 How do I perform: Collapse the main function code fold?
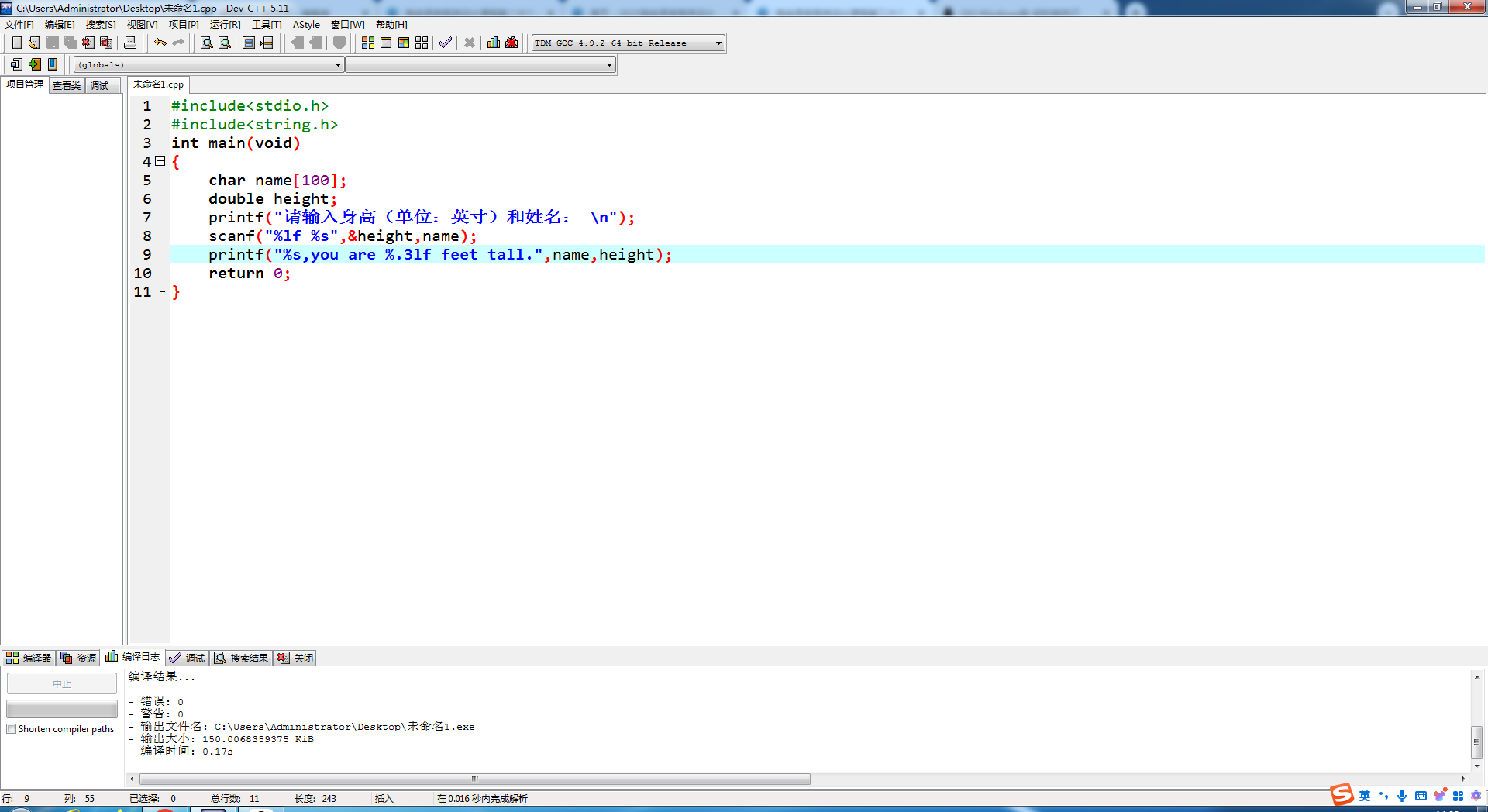pos(160,161)
